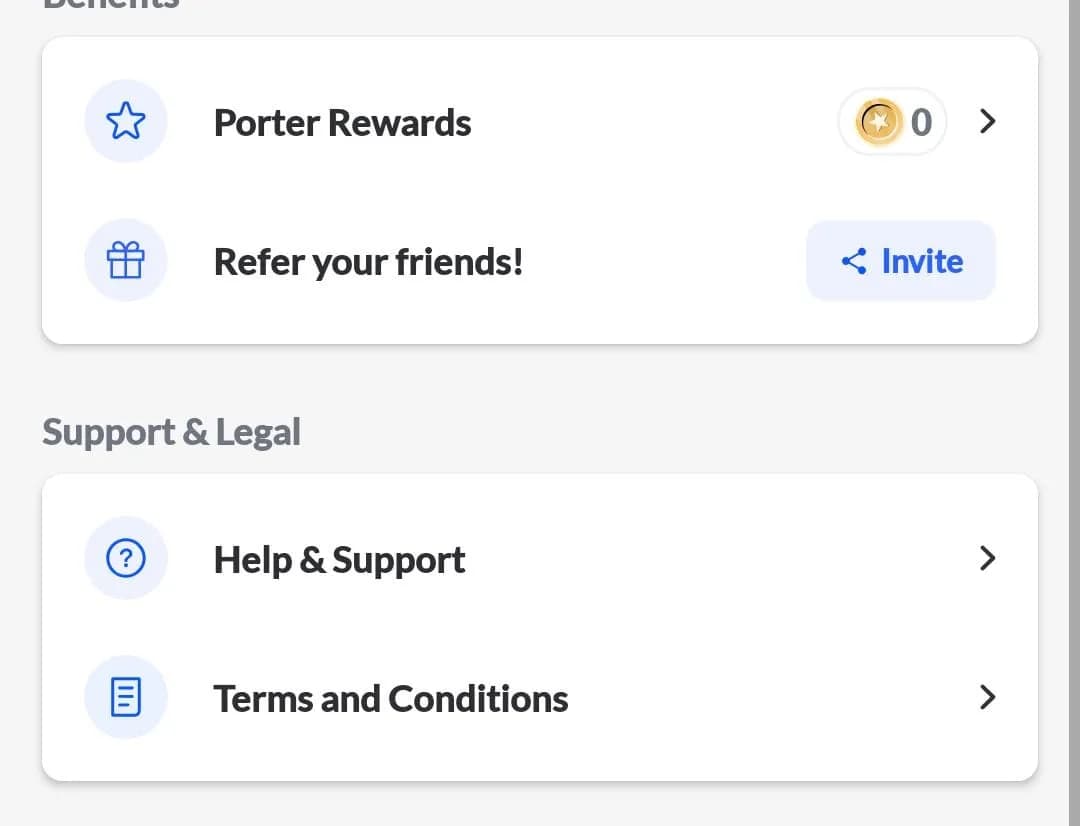The image size is (1080, 826).
Task: Click the Invite label text
Action: (921, 262)
